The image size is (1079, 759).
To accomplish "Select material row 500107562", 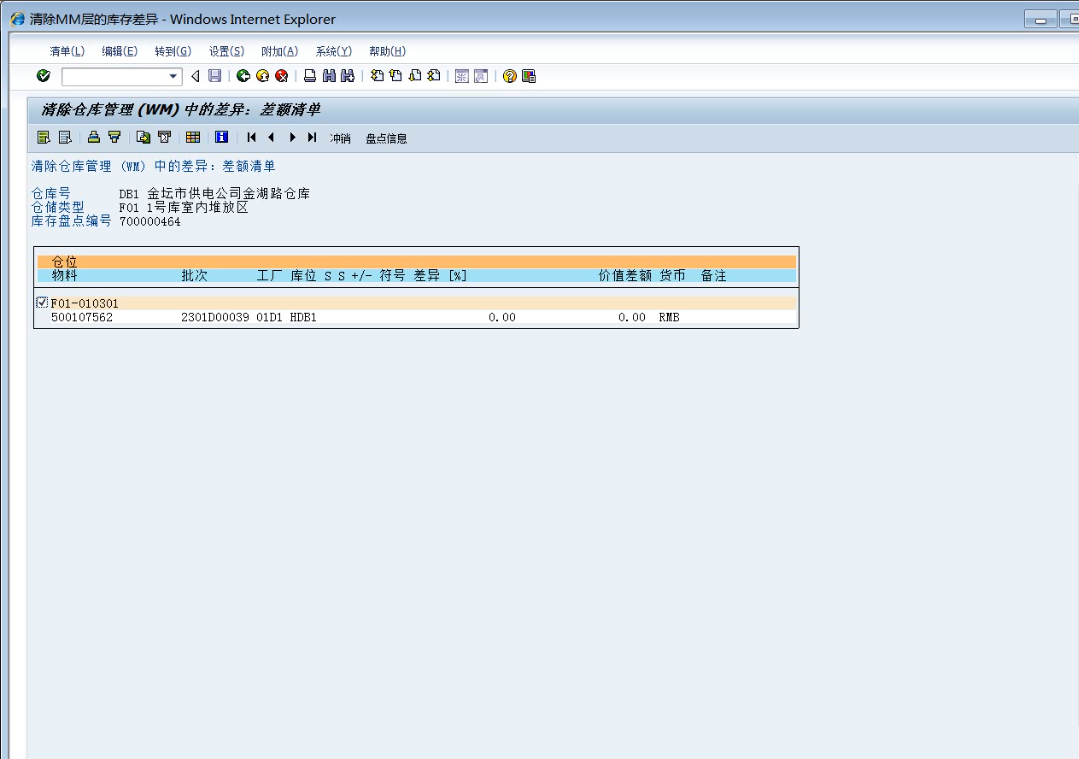I will point(82,318).
